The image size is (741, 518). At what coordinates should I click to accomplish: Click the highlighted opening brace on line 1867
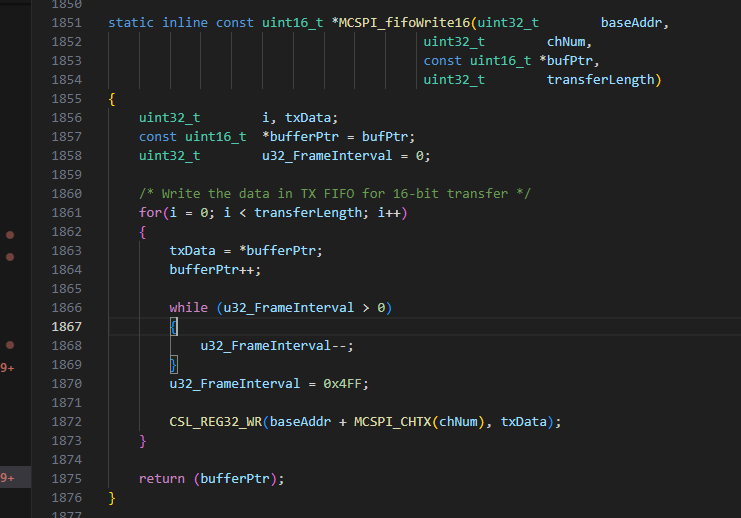(174, 327)
